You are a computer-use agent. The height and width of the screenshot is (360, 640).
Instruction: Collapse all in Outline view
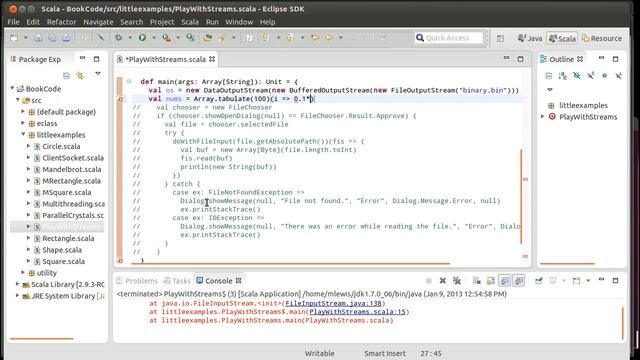tap(549, 76)
